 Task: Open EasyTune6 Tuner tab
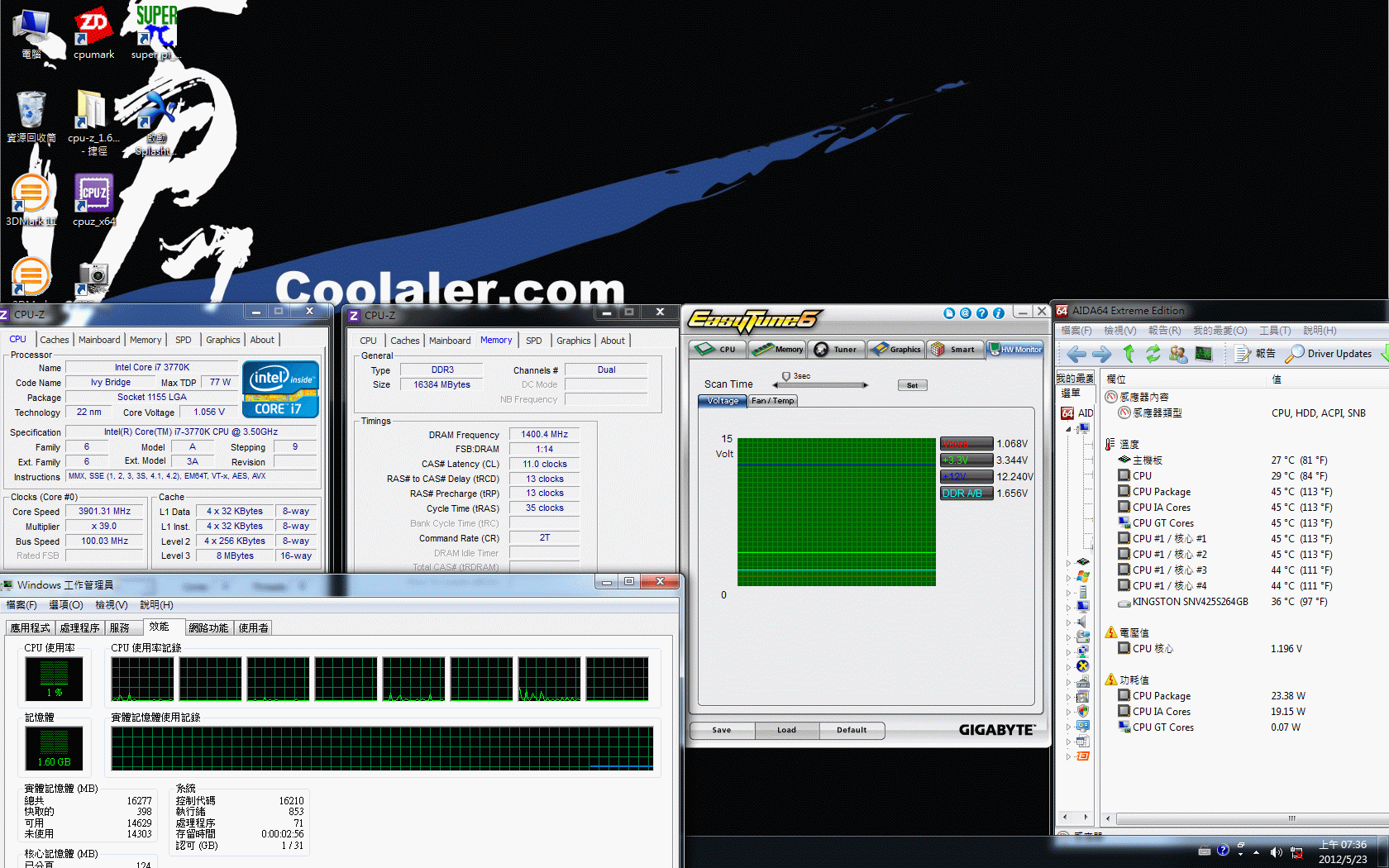pyautogui.click(x=838, y=349)
